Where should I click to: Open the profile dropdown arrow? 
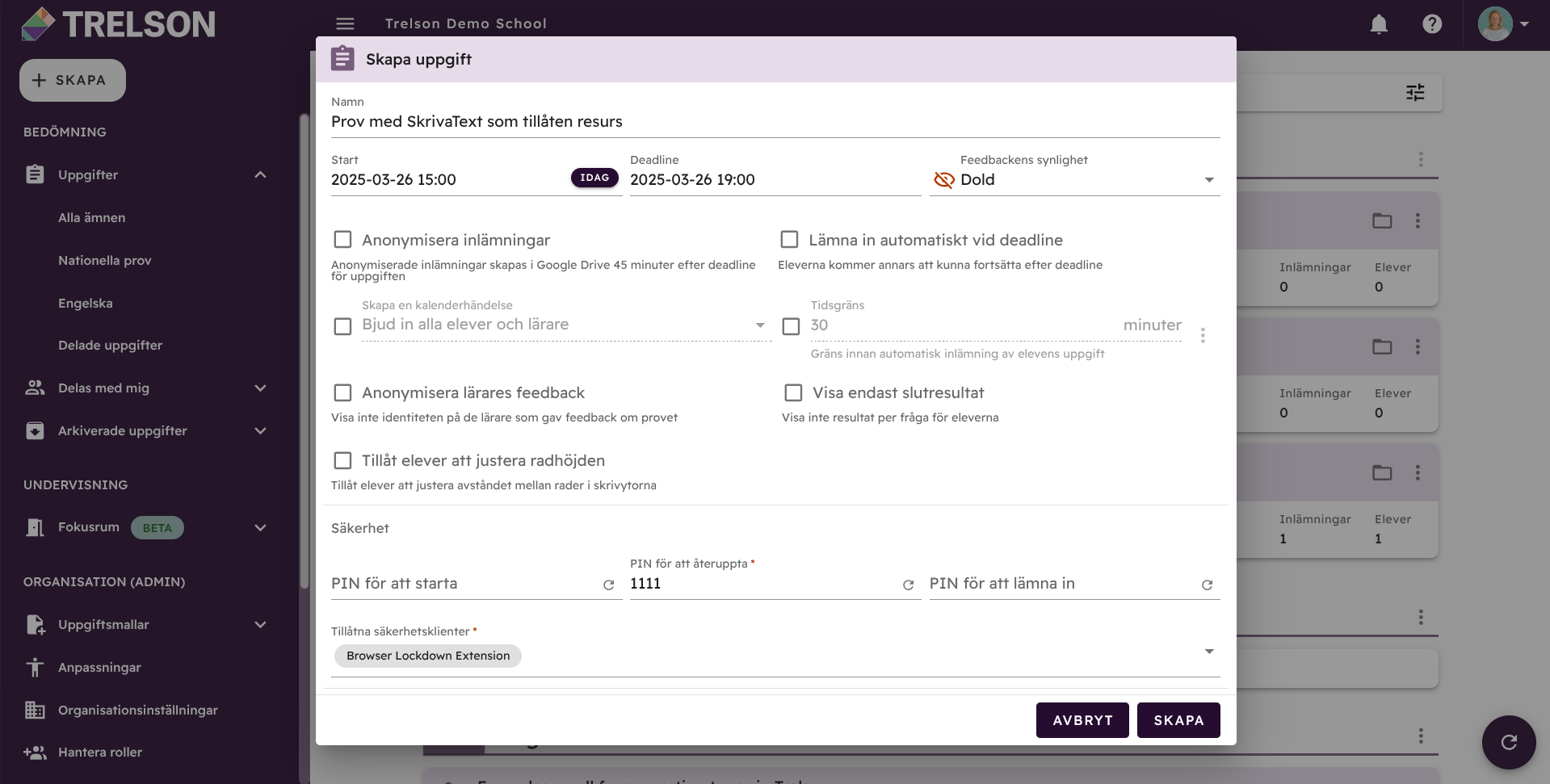1524,24
